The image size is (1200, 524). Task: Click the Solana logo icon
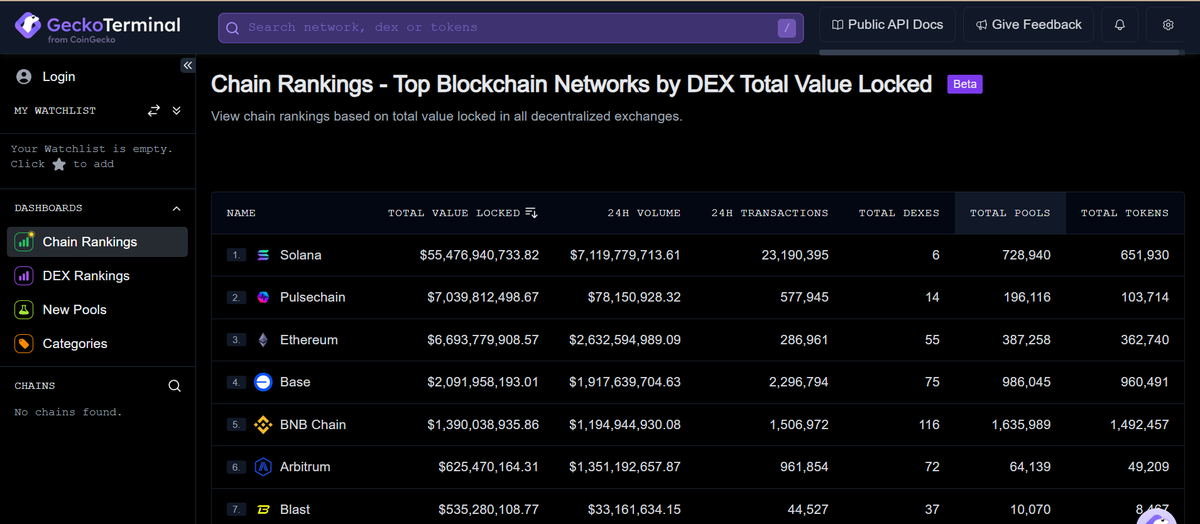pos(264,255)
